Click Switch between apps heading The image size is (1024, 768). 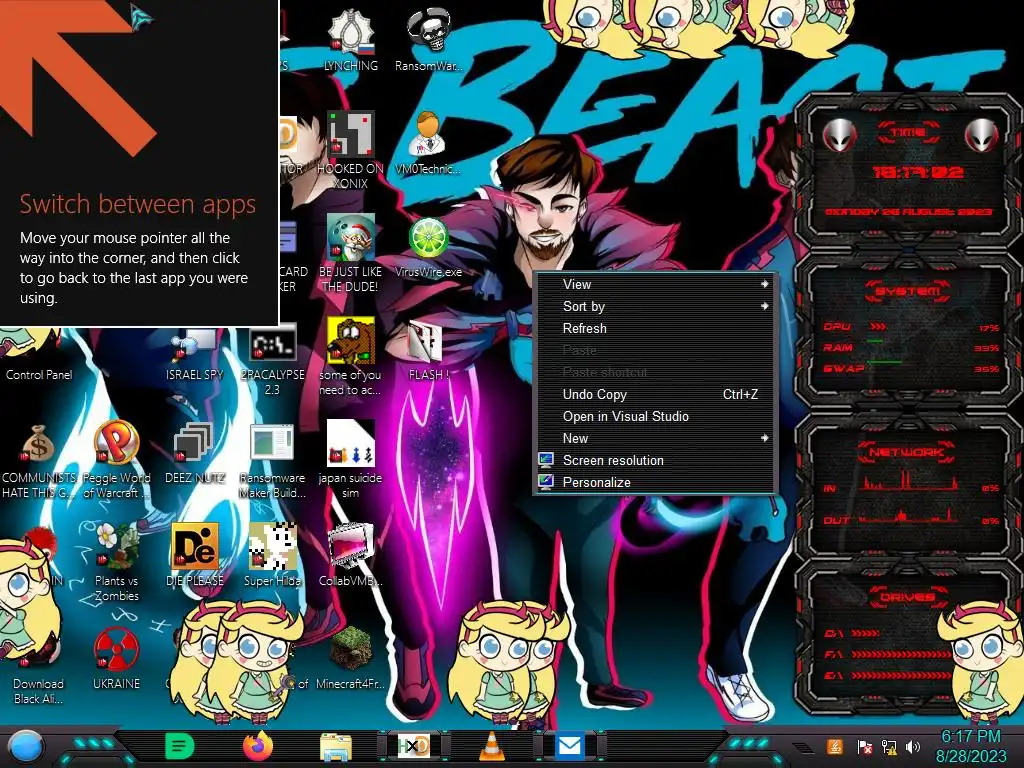pos(137,204)
